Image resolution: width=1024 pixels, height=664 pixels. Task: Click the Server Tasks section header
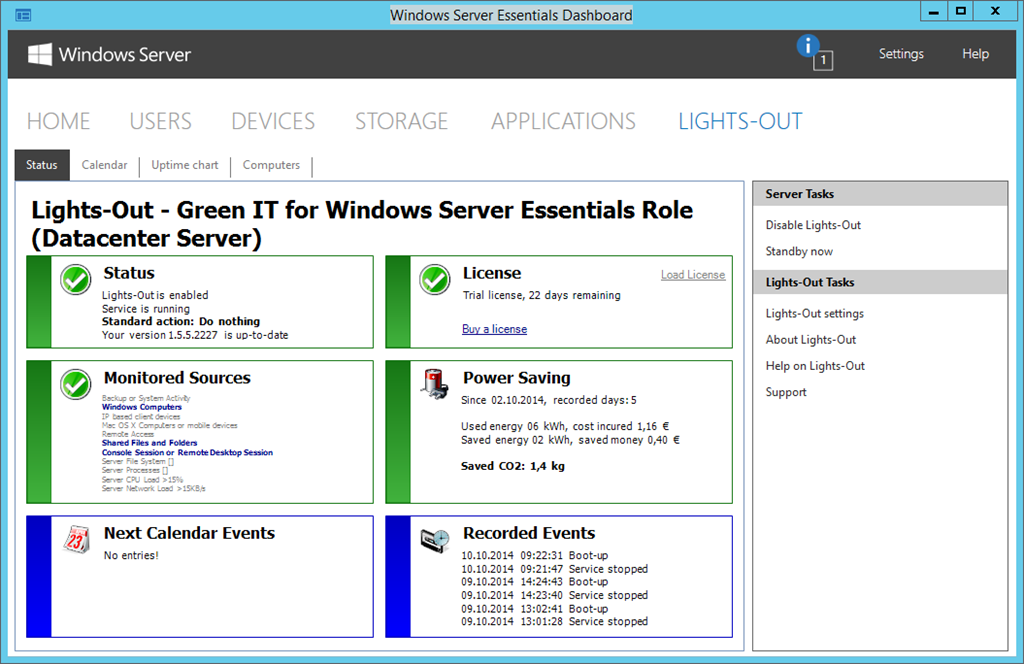point(880,194)
